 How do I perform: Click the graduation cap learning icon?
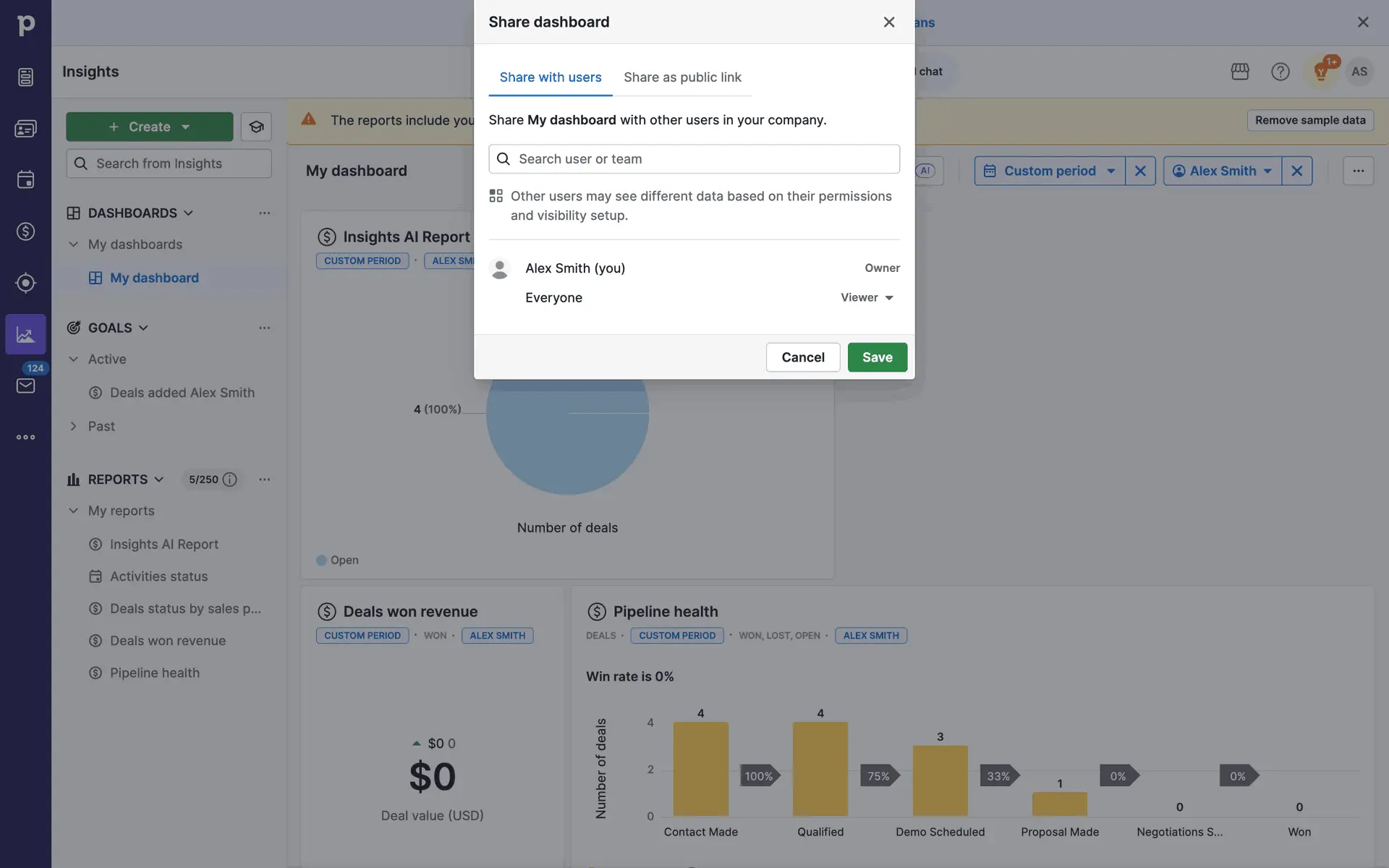point(256,127)
